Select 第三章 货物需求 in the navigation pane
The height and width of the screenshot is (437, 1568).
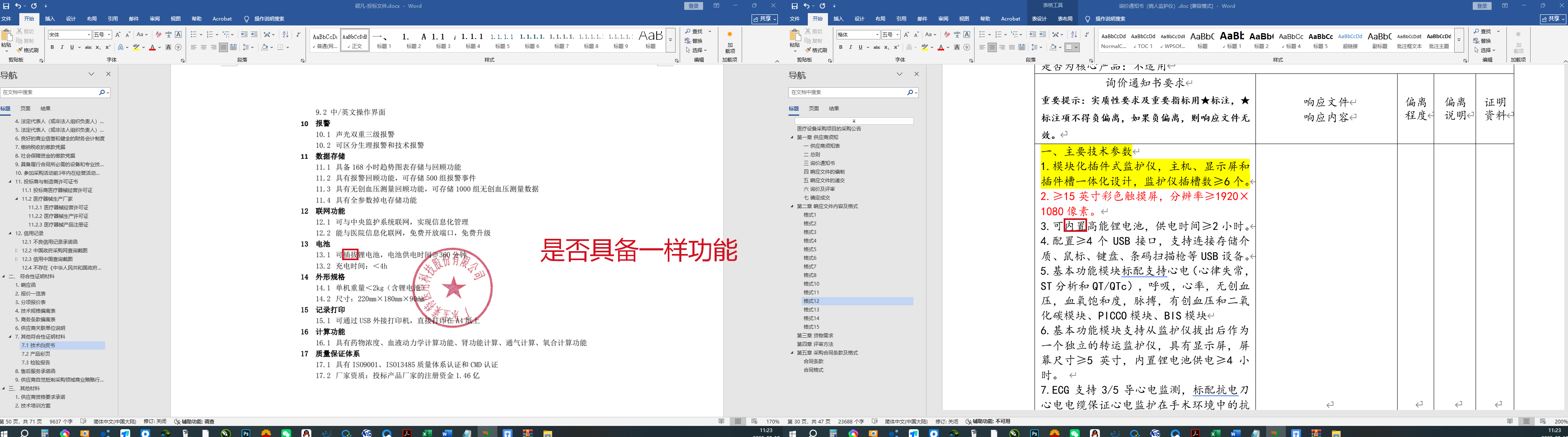coord(815,336)
